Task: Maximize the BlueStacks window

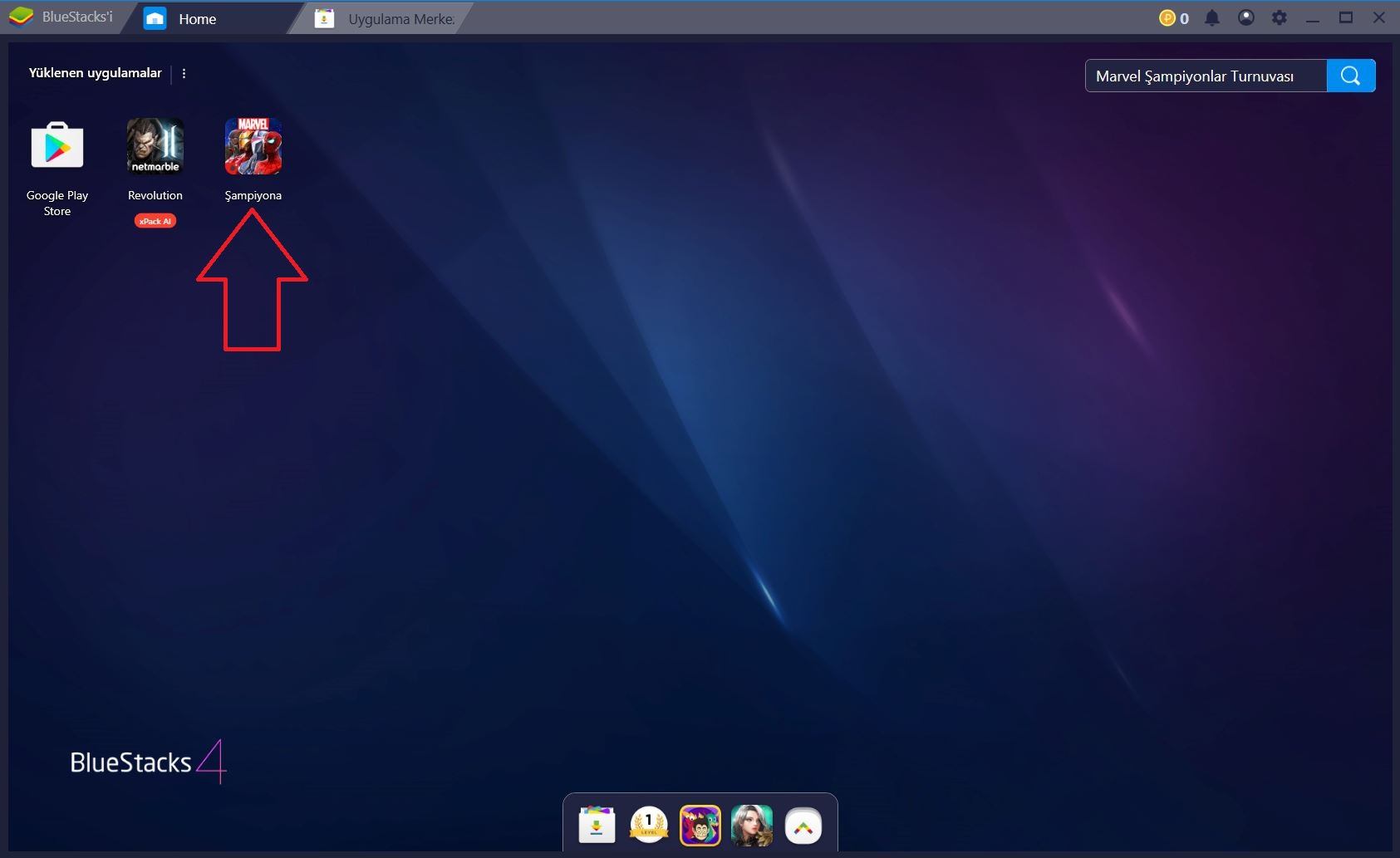Action: point(1346,17)
